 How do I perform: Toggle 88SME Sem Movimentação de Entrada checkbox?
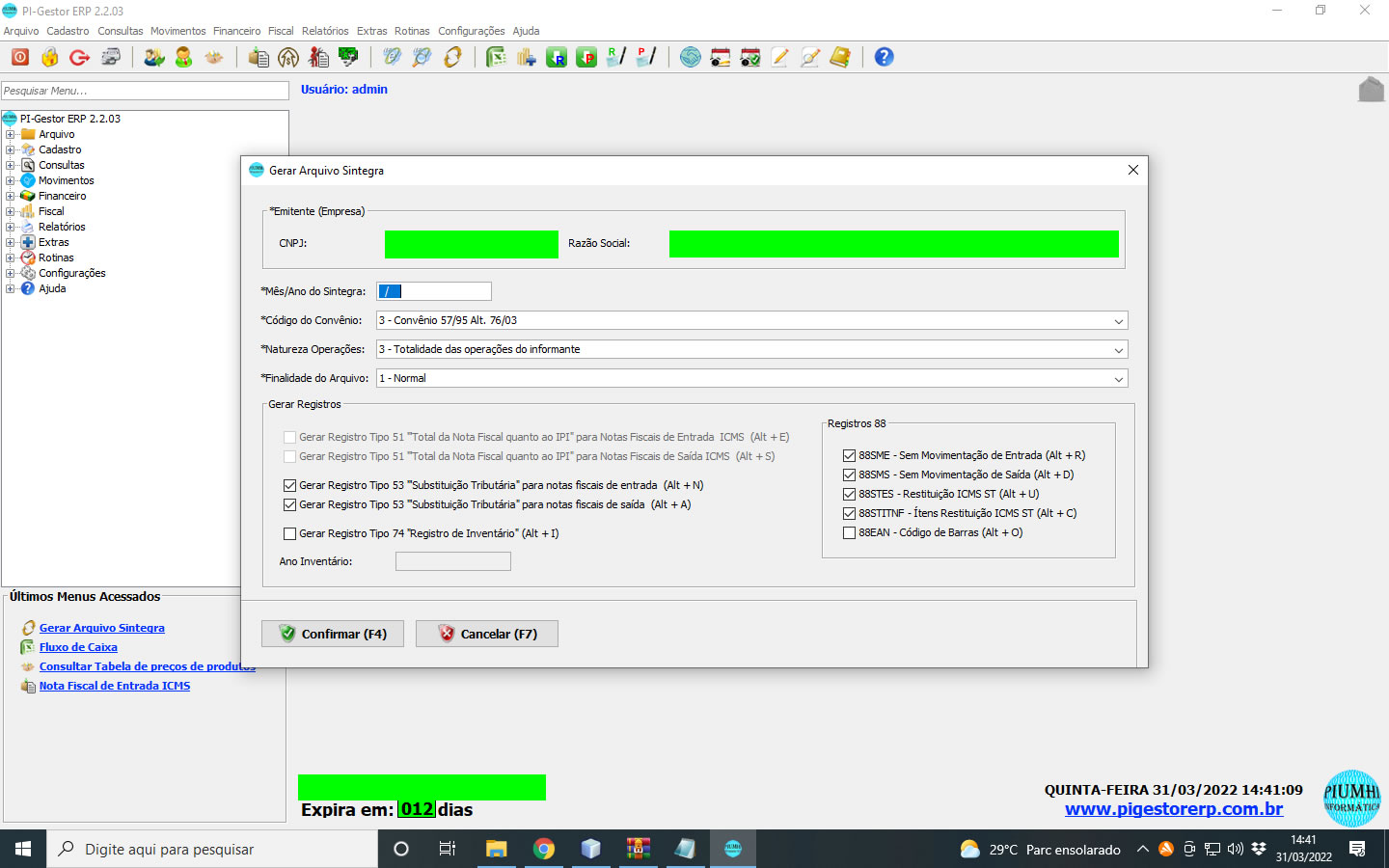pyautogui.click(x=849, y=455)
